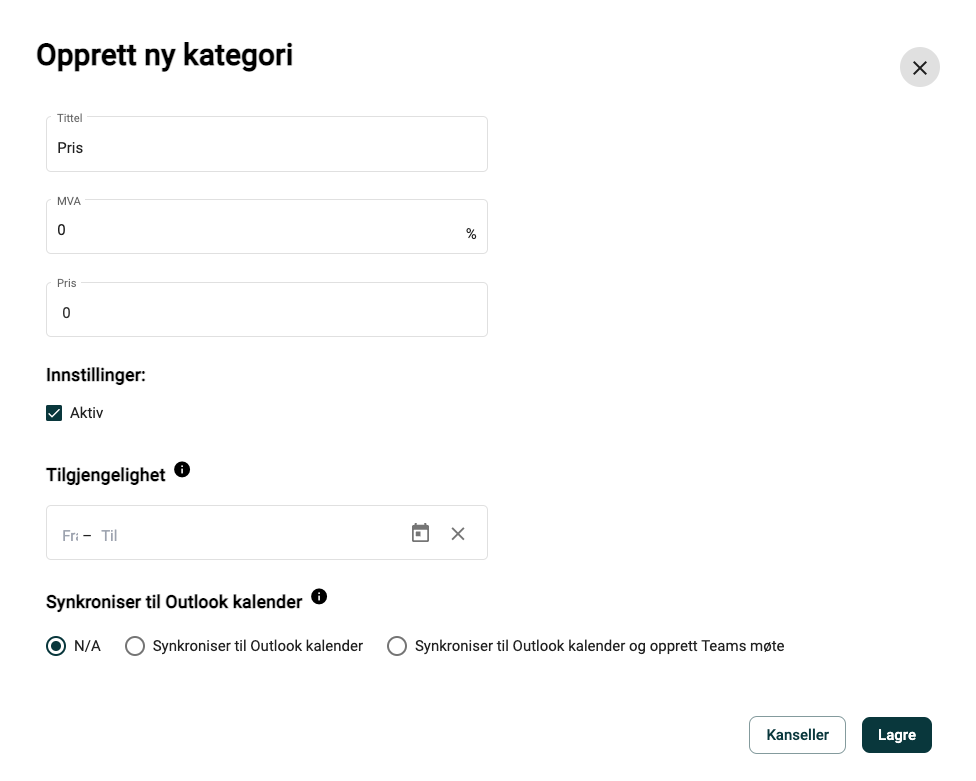Click the Tilgjengelighet section heading
Viewport: 976px width, 781px height.
106,475
